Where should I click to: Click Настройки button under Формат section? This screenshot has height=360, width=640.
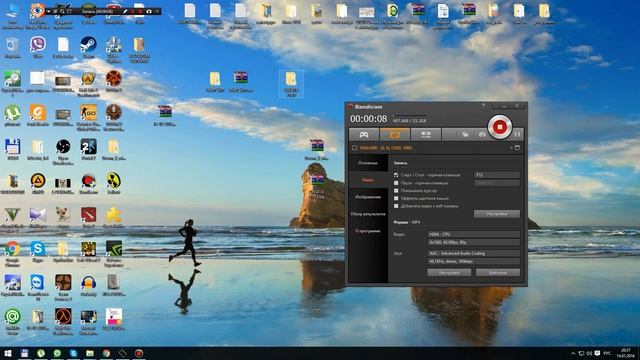449,272
